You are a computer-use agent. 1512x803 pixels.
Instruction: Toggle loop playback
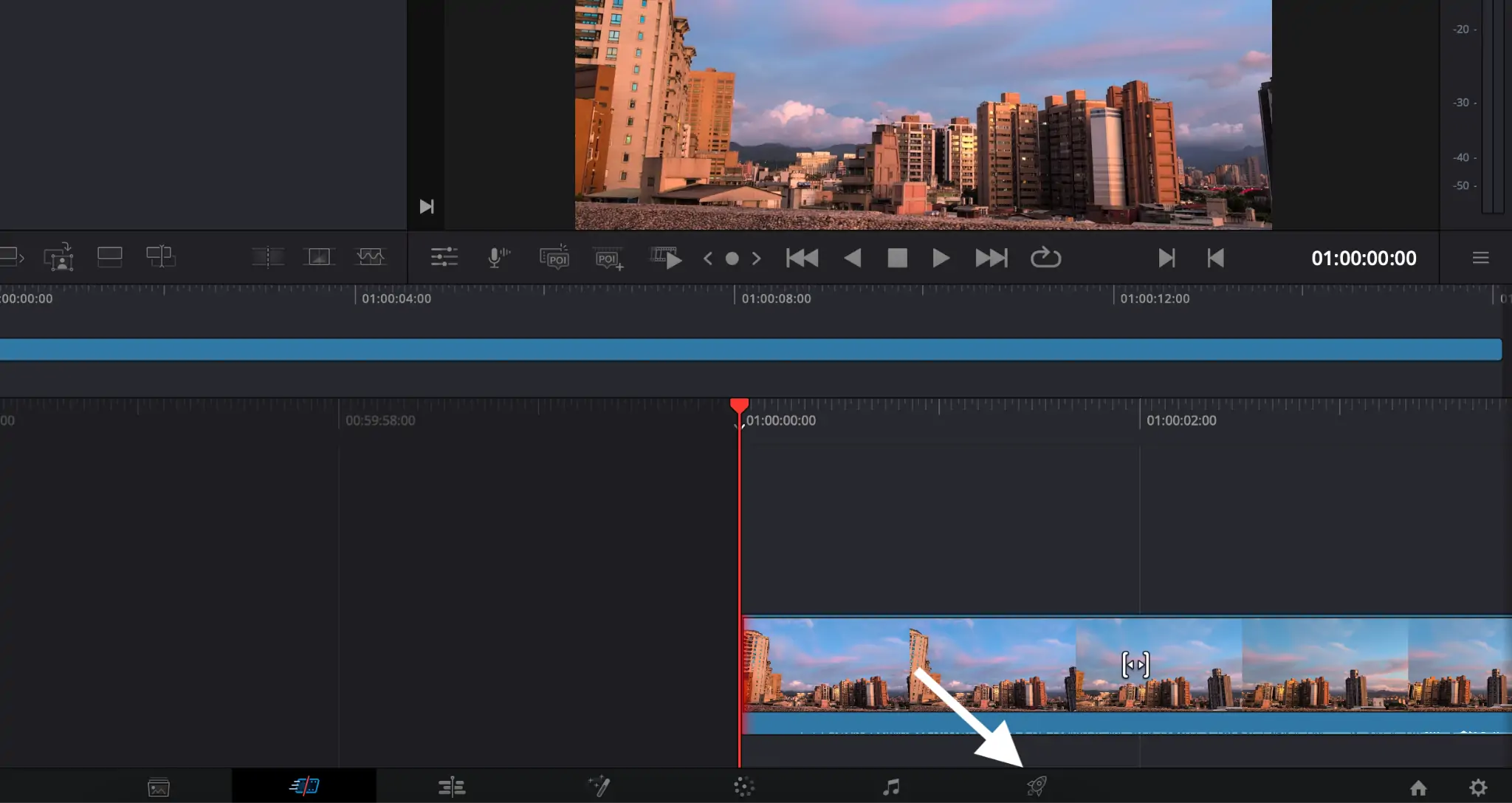coord(1045,258)
